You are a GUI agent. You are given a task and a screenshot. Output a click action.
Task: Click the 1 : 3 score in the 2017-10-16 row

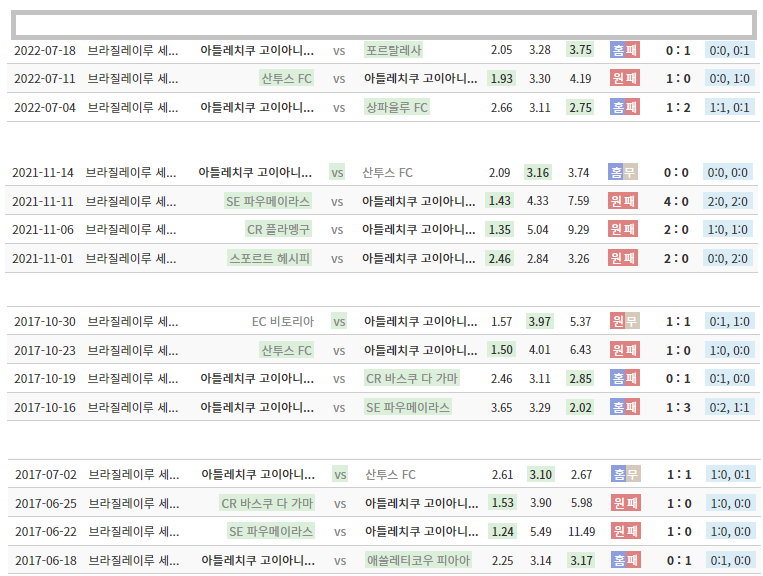pyautogui.click(x=677, y=407)
